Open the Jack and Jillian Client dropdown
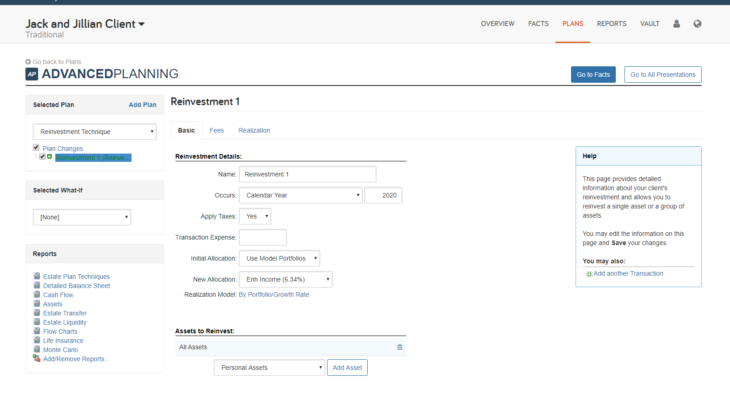This screenshot has height=395, width=730. coord(85,24)
